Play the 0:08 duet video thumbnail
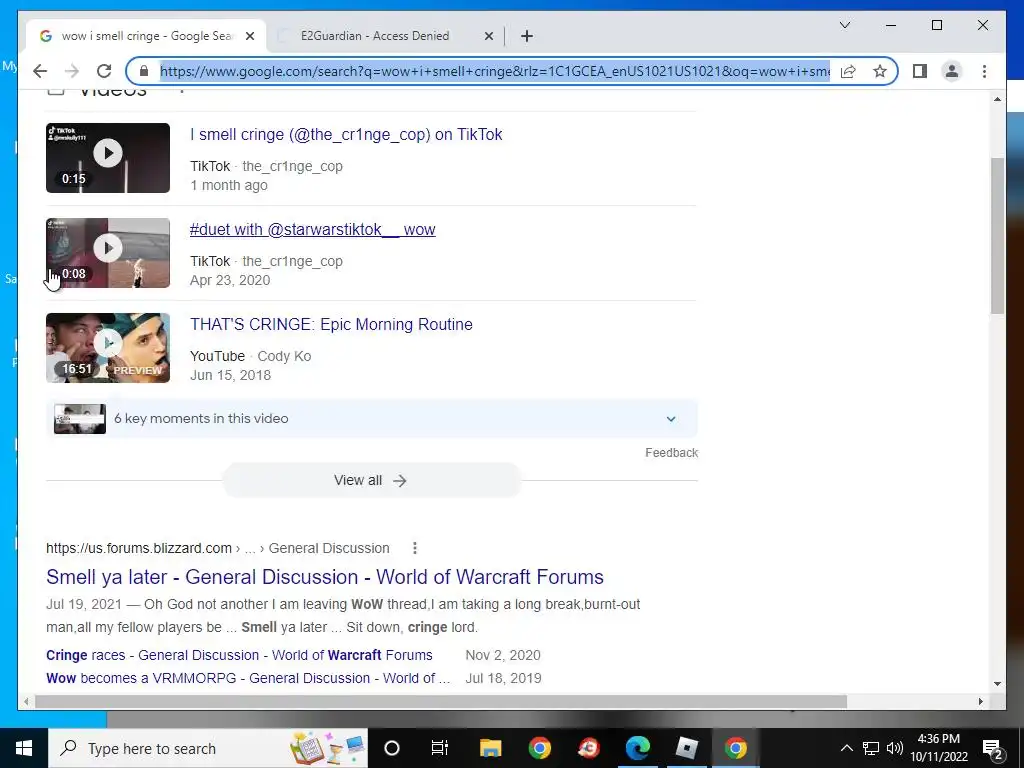This screenshot has width=1024, height=768. (108, 253)
